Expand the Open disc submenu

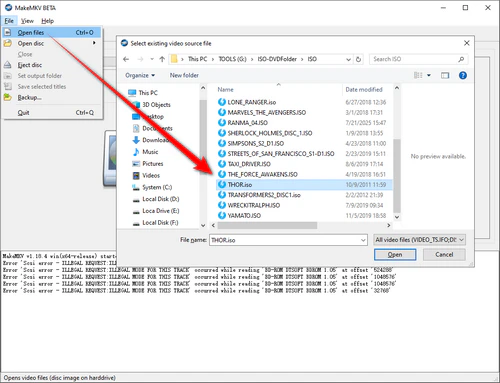click(x=52, y=43)
